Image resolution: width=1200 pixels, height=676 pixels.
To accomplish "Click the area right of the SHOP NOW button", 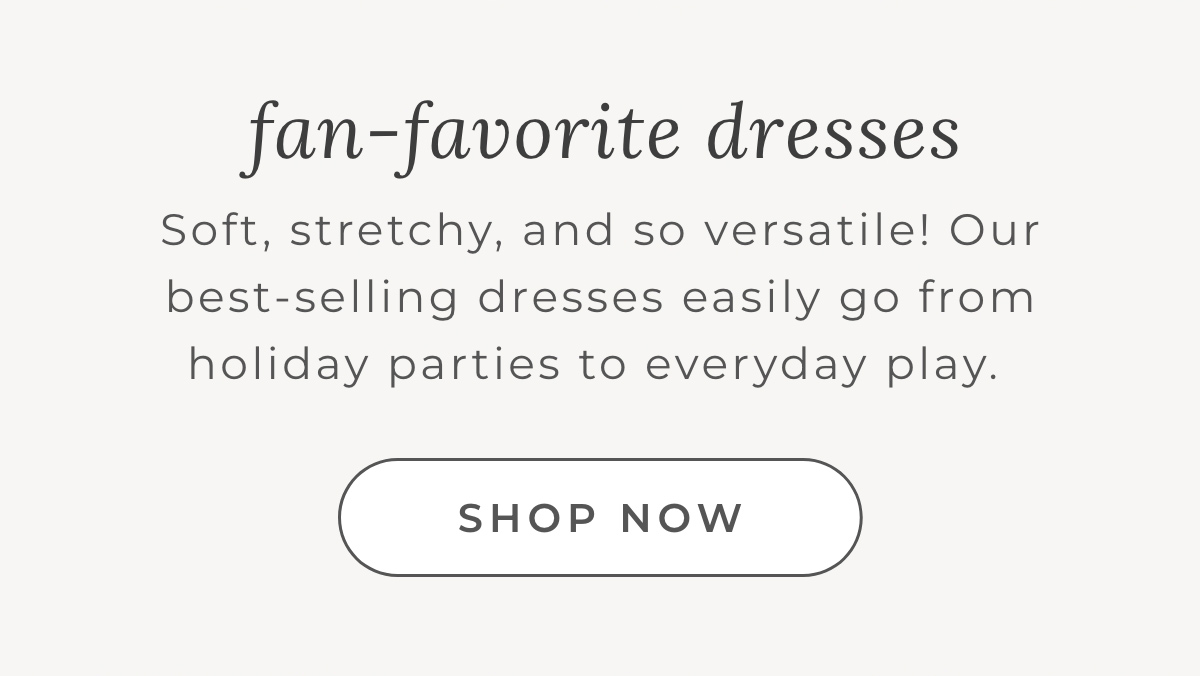I will [x=1030, y=517].
